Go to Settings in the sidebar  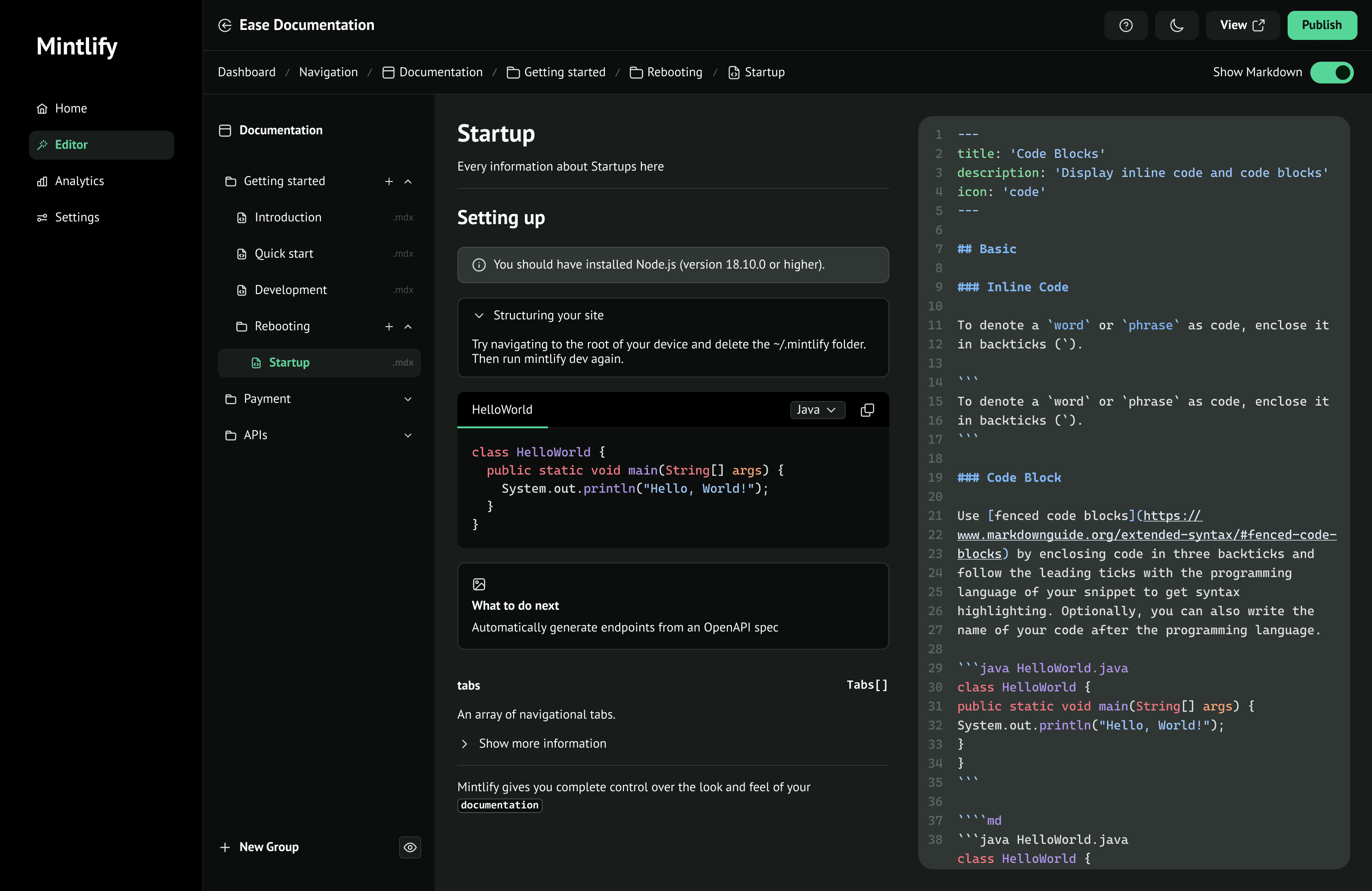click(77, 217)
